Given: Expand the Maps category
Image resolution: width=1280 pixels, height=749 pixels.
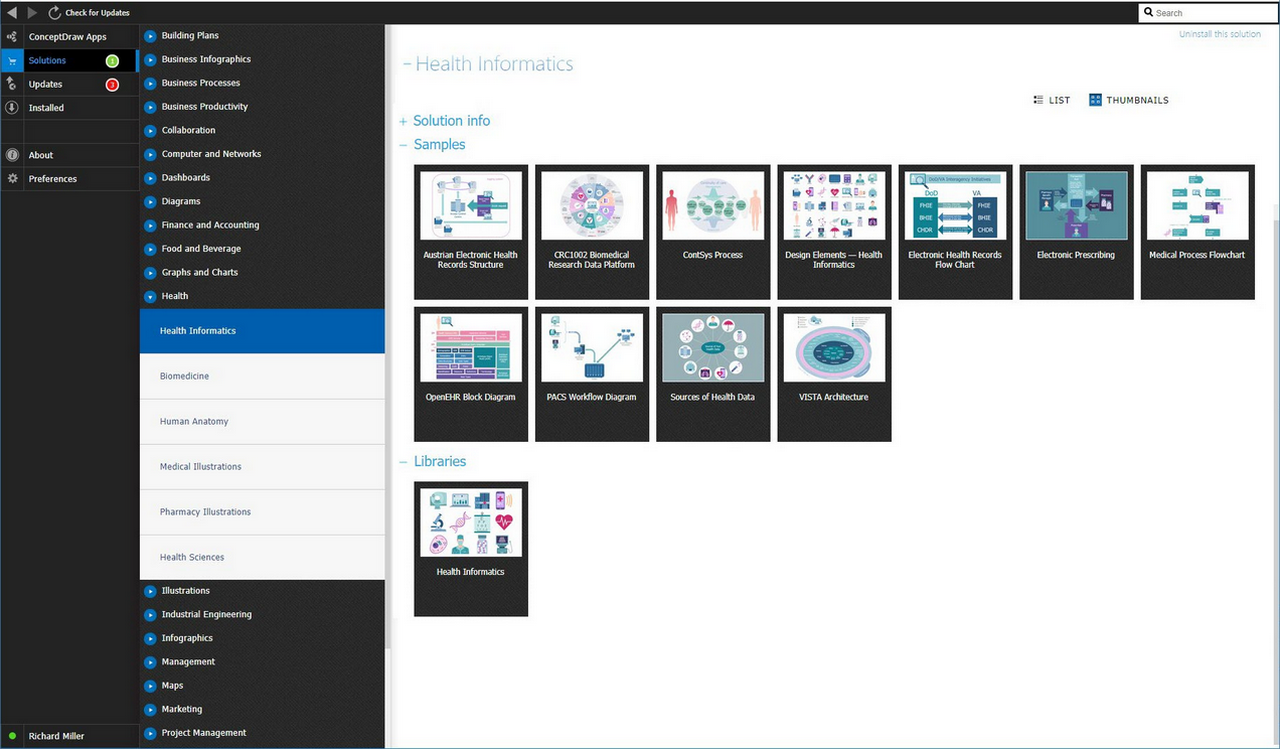Looking at the screenshot, I should coord(150,686).
